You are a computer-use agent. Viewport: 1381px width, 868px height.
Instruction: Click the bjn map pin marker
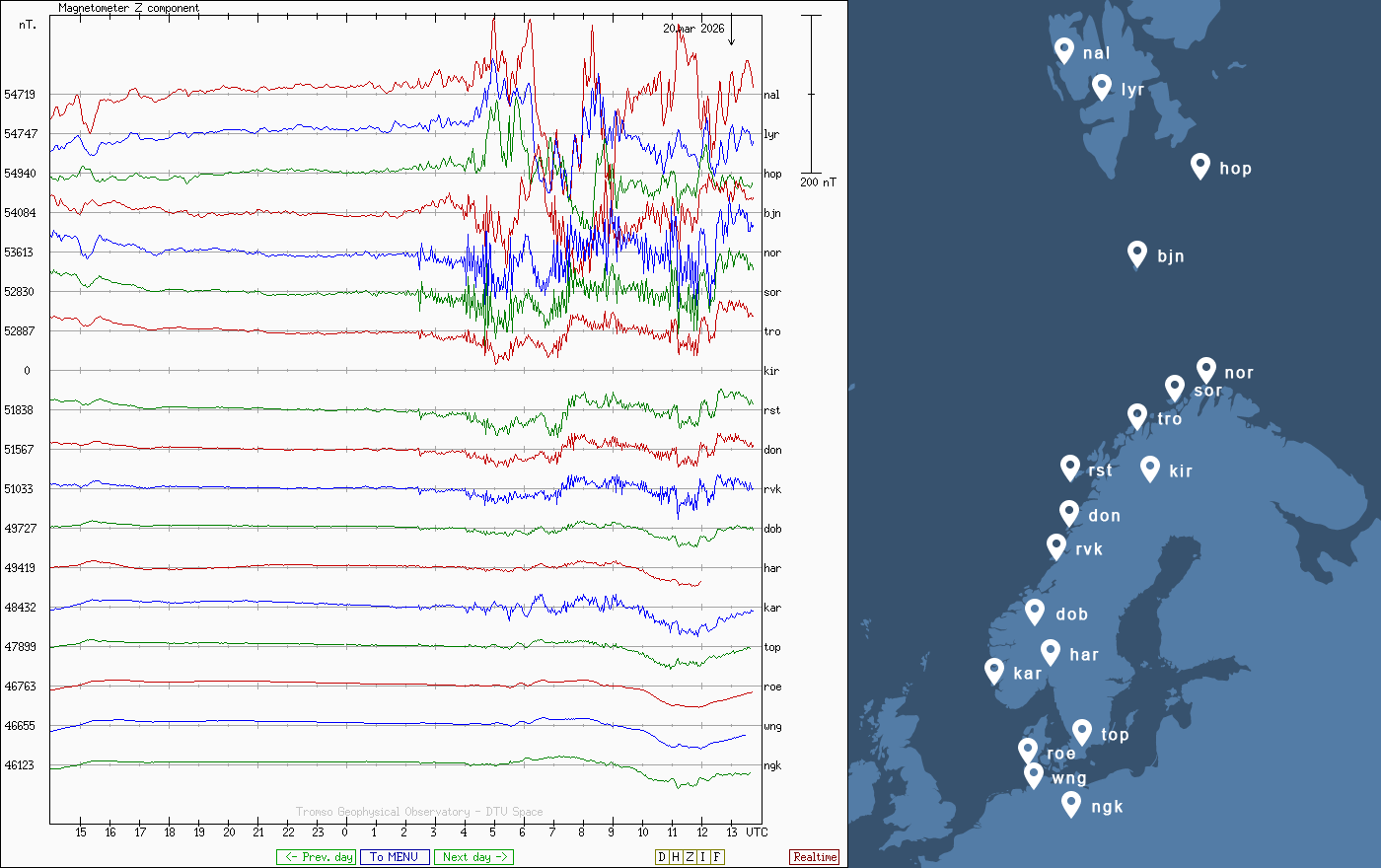1137,253
